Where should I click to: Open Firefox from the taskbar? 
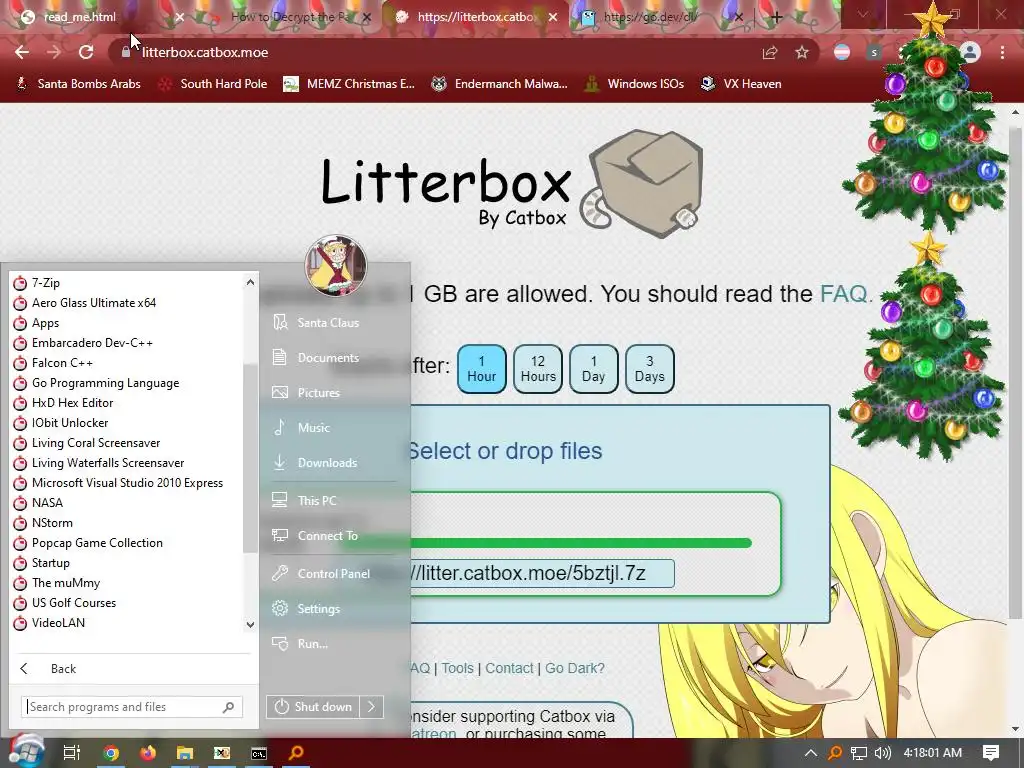click(148, 754)
